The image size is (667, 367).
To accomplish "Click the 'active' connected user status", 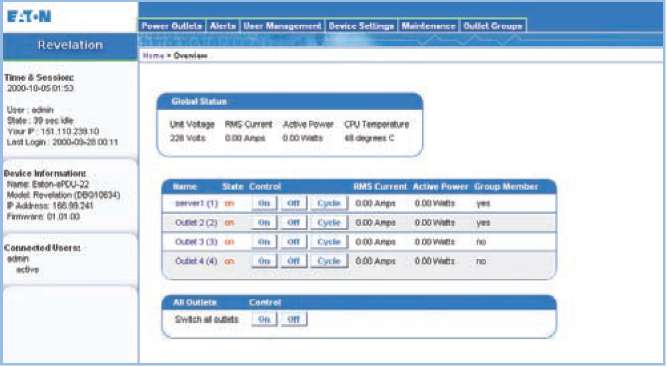I will pyautogui.click(x=28, y=270).
